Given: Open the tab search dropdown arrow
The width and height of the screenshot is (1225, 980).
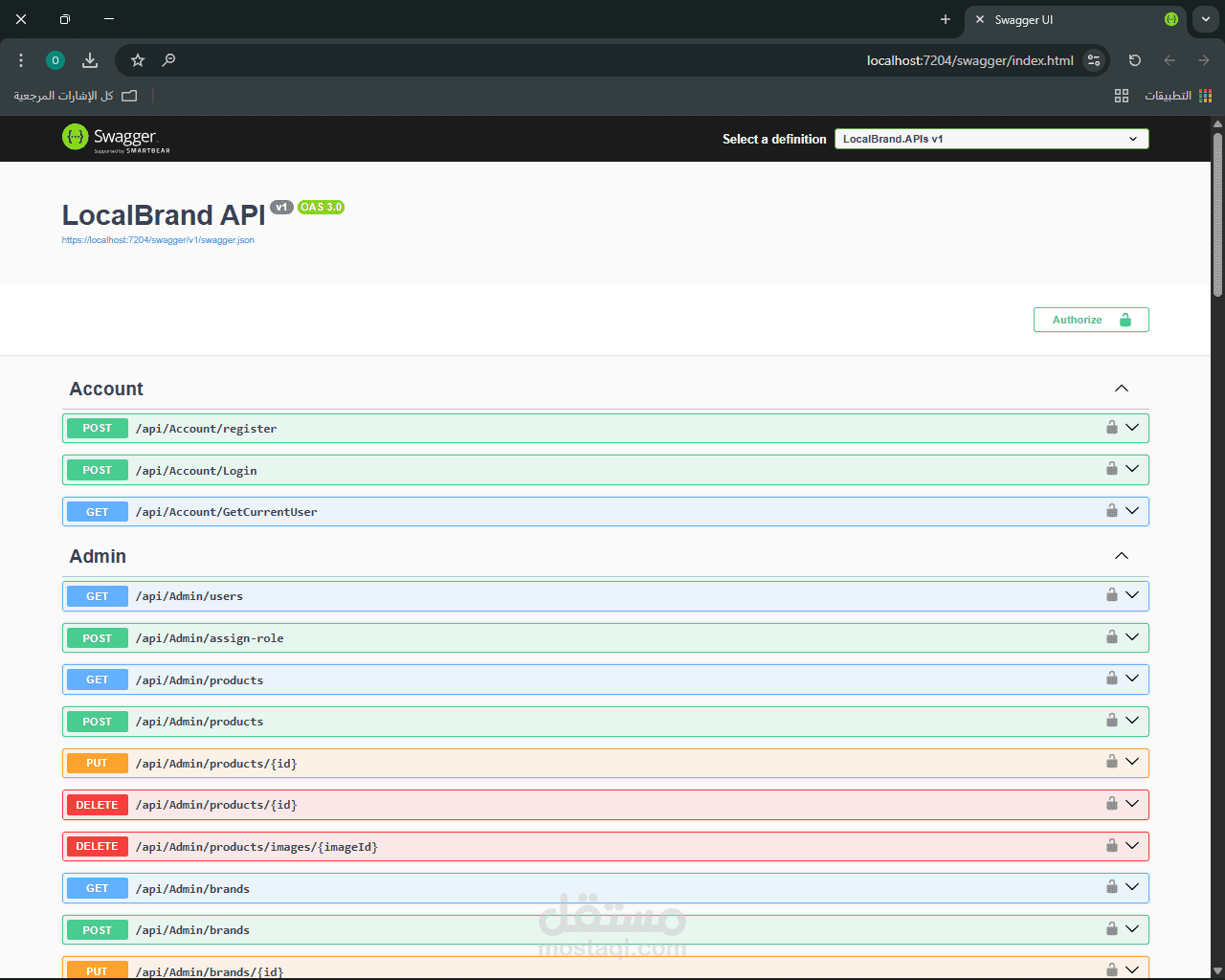Looking at the screenshot, I should [1206, 19].
